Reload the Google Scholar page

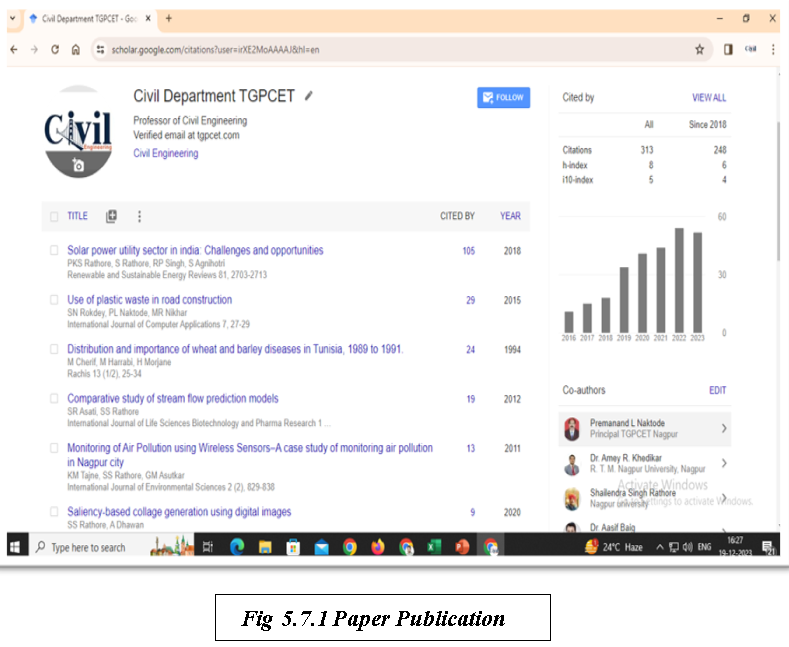pos(55,49)
